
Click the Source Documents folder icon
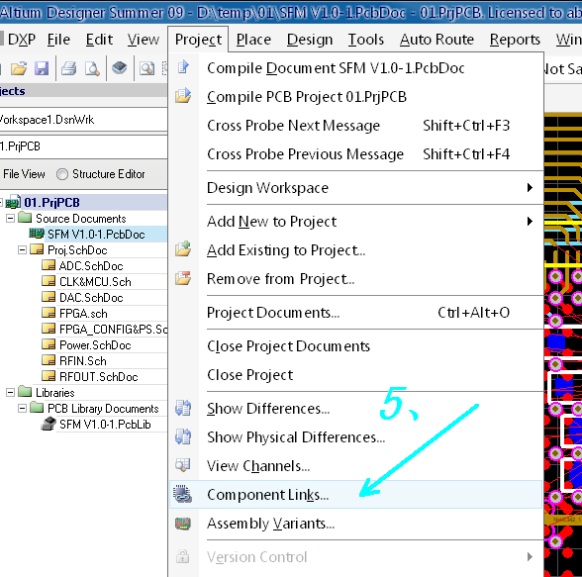(25, 217)
